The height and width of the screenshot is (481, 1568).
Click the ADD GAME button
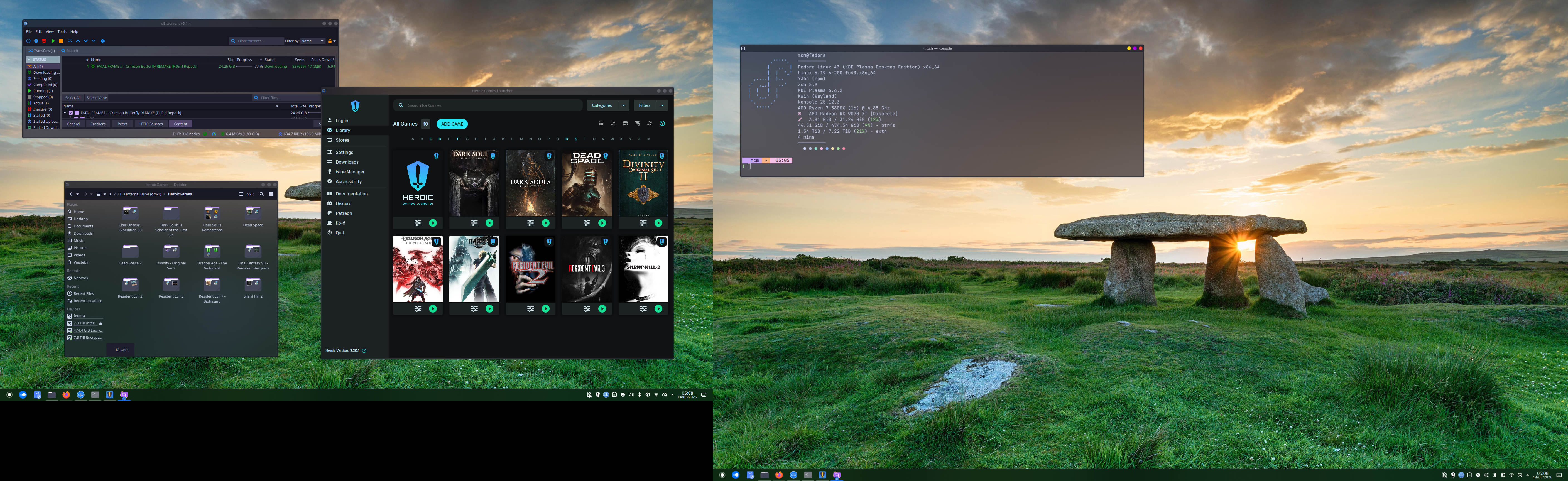(452, 124)
